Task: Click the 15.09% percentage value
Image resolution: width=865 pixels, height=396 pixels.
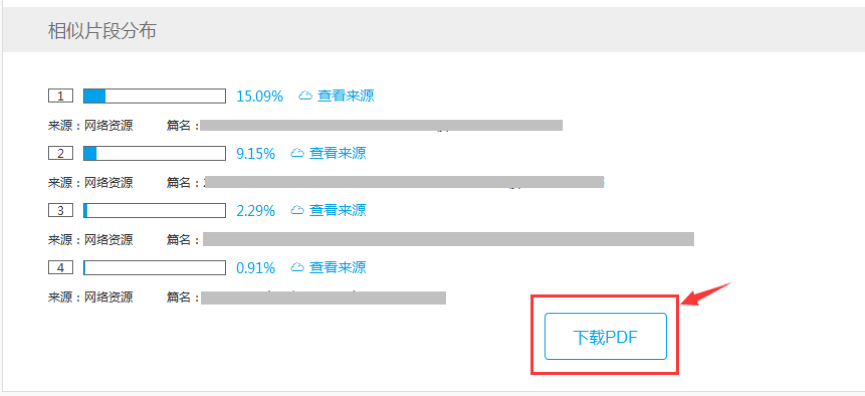Action: [x=260, y=97]
